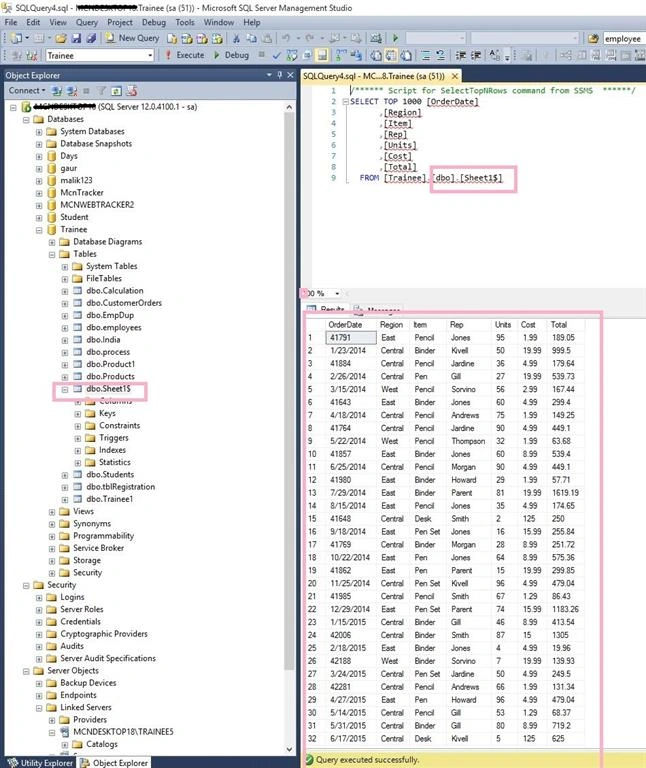Screen dimensions: 646x768
Task: Click the green Start play icon
Action: pos(396,38)
